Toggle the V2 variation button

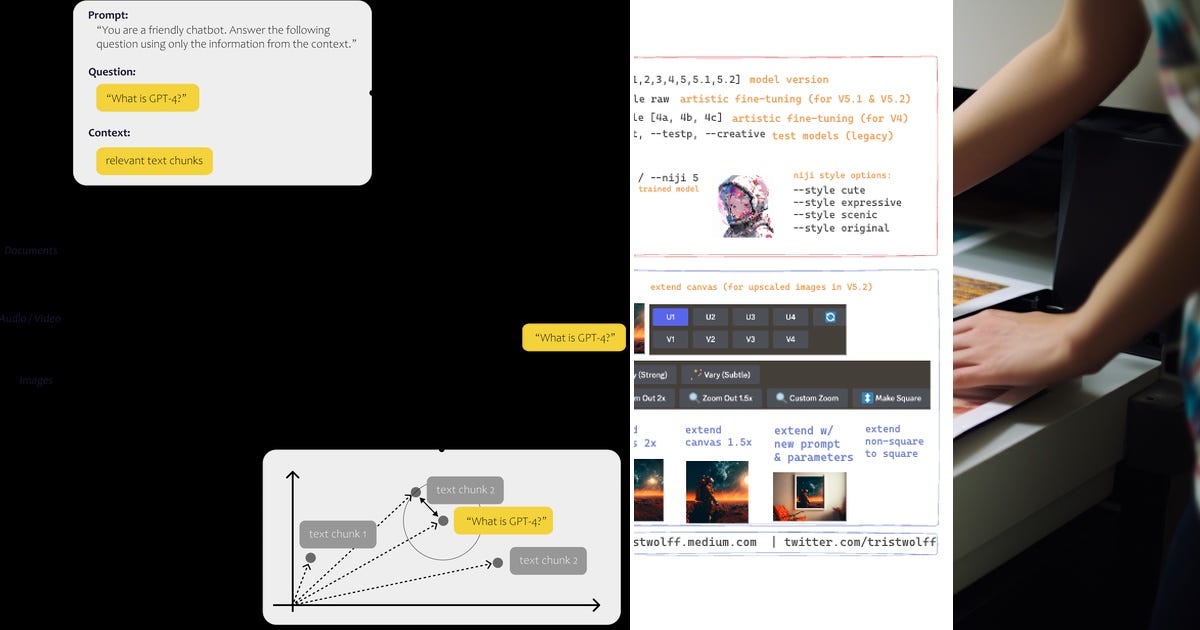tap(710, 340)
